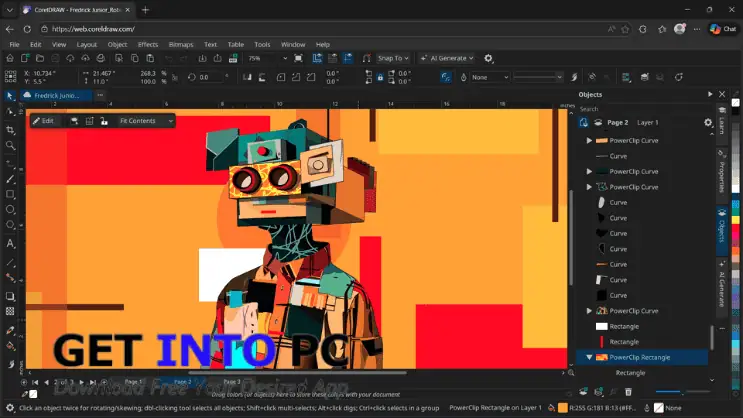The width and height of the screenshot is (743, 418).
Task: Toggle the chamfered corner option
Action: [x=311, y=77]
